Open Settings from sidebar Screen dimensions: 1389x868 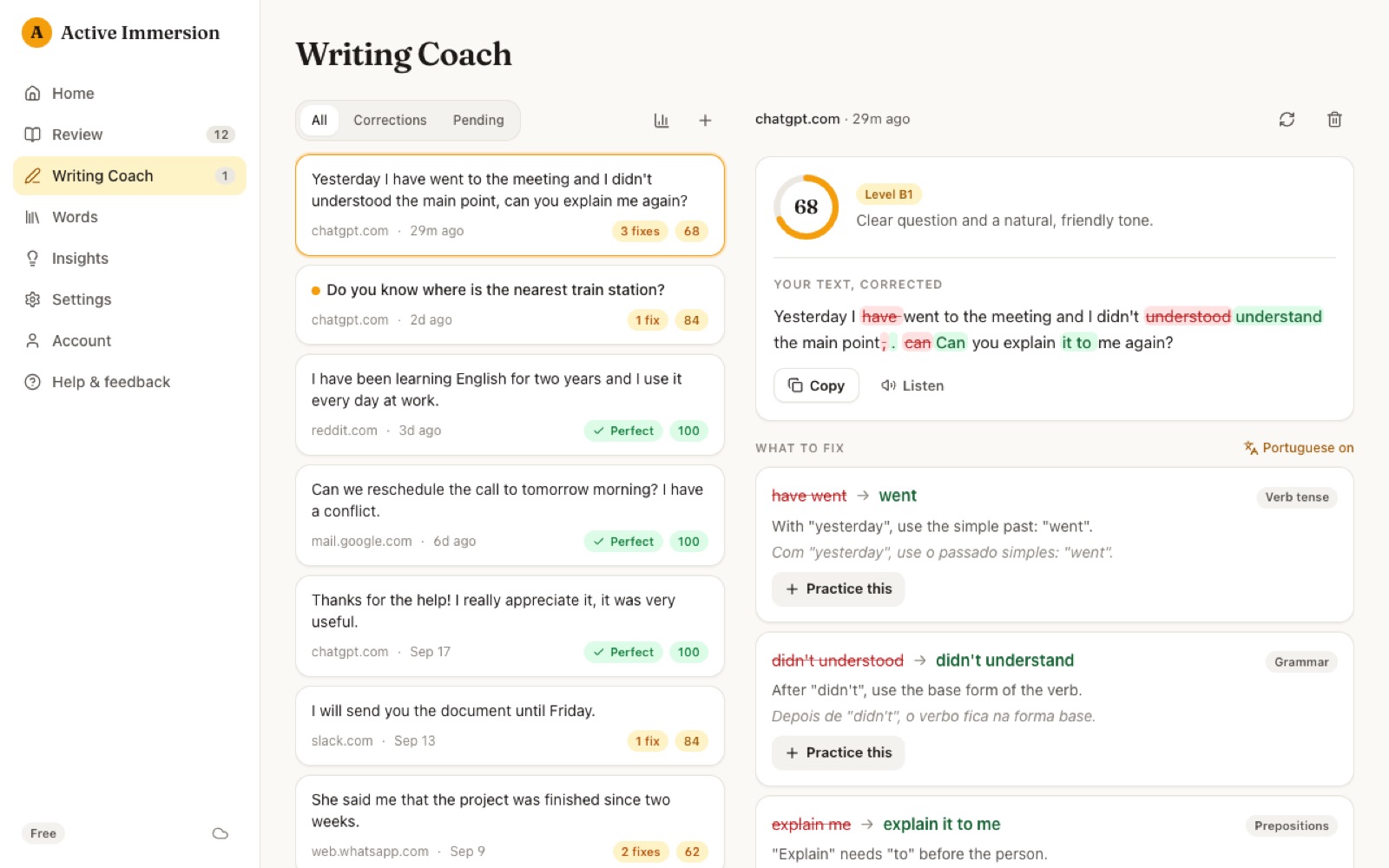point(130,299)
